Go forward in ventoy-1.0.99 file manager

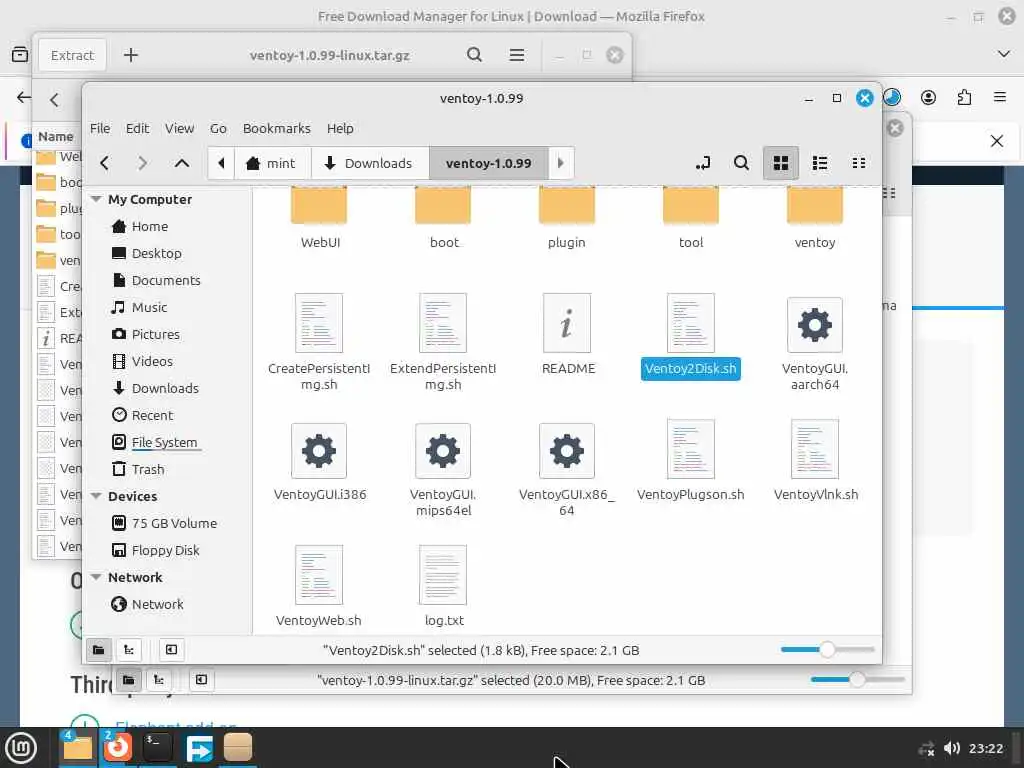coord(142,163)
